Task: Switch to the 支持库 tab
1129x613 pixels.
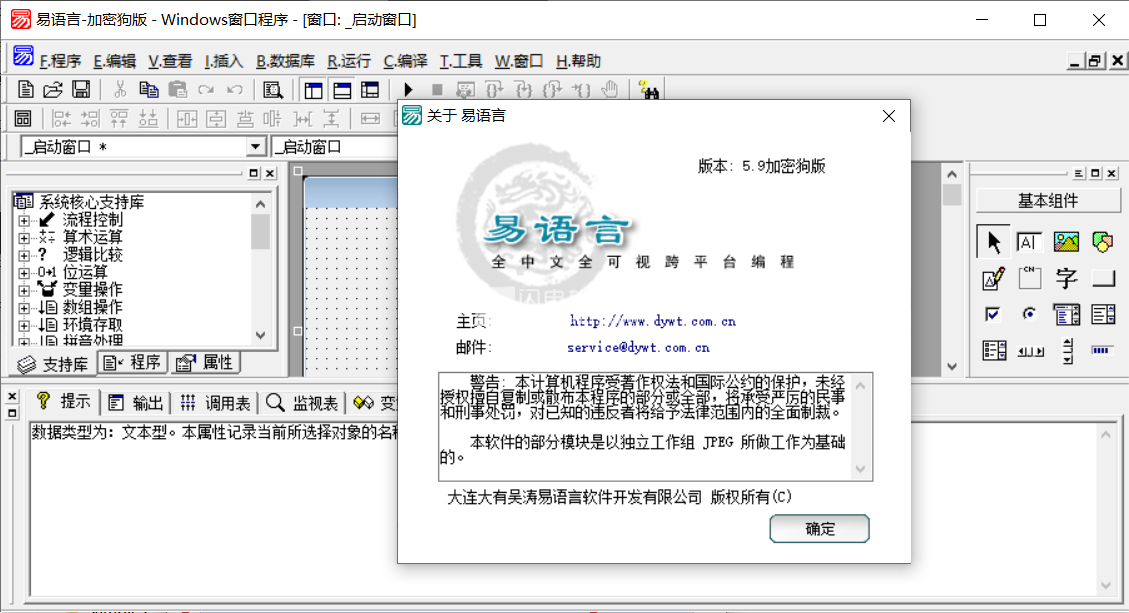Action: click(53, 364)
